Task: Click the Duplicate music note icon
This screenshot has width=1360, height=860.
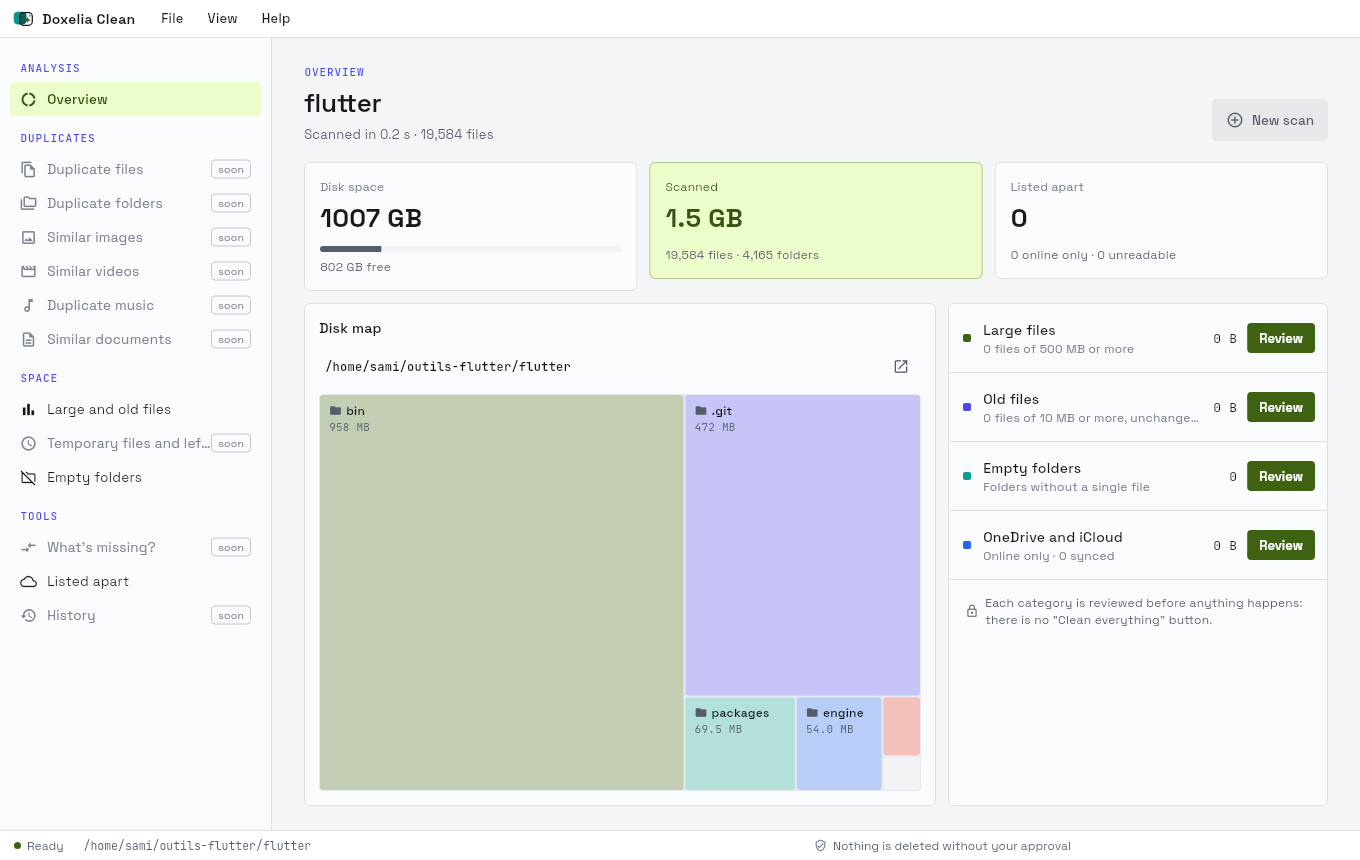Action: pyautogui.click(x=28, y=305)
